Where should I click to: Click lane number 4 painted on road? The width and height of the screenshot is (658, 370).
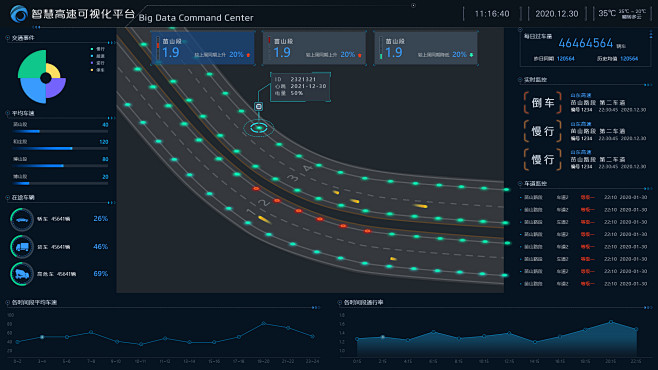click(x=307, y=169)
